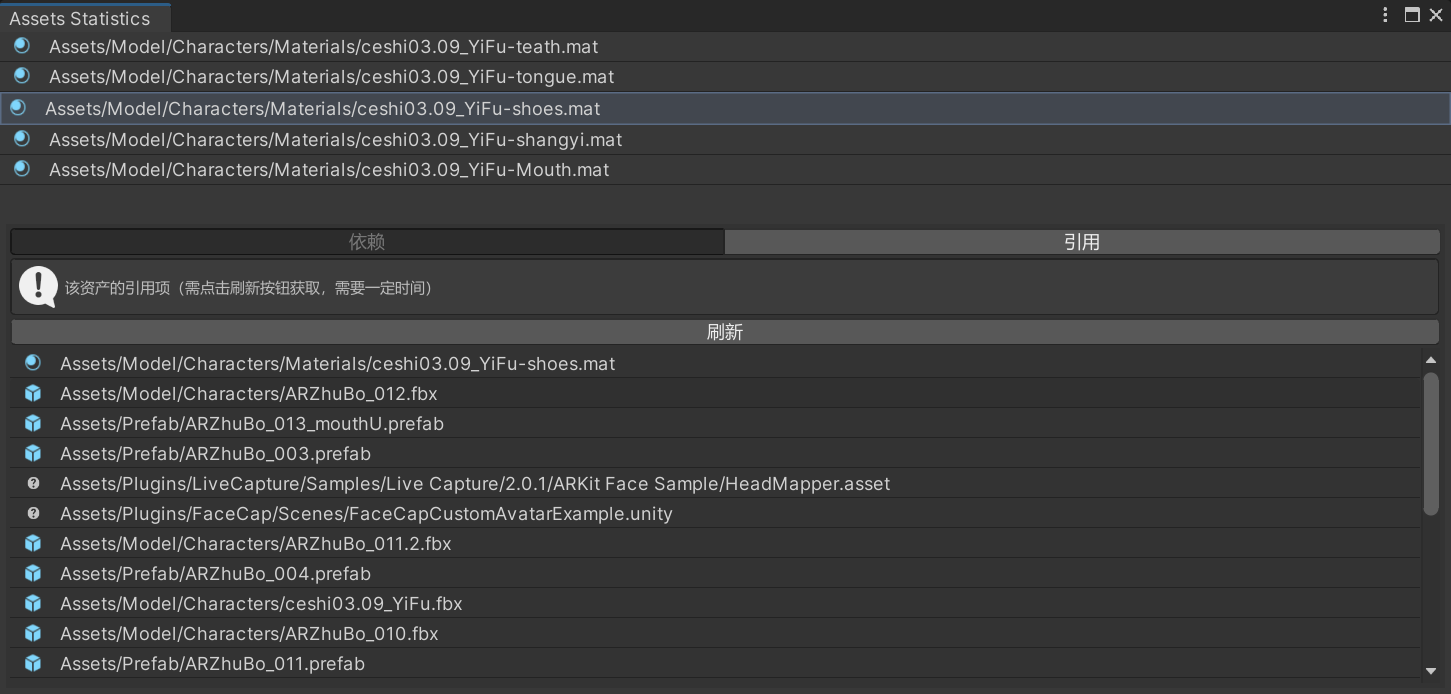Click the question mark icon for FaceCapCustomAvatarExample.unity
The height and width of the screenshot is (694, 1451).
[x=33, y=514]
